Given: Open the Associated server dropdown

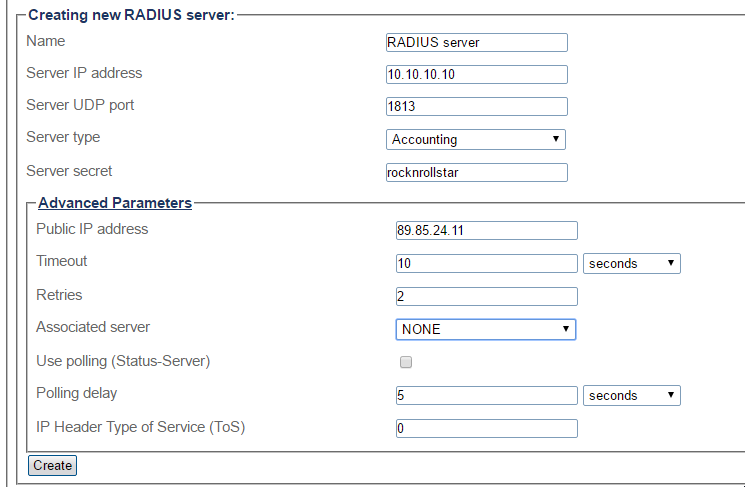Looking at the screenshot, I should point(486,329).
